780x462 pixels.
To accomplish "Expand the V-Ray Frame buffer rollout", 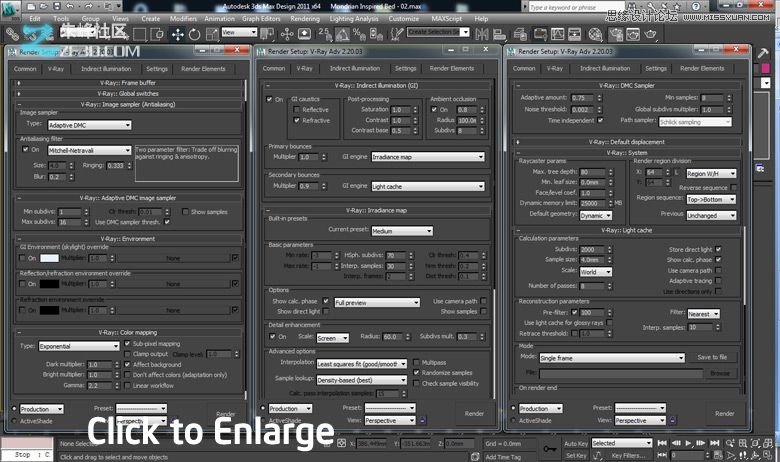I will 127,83.
